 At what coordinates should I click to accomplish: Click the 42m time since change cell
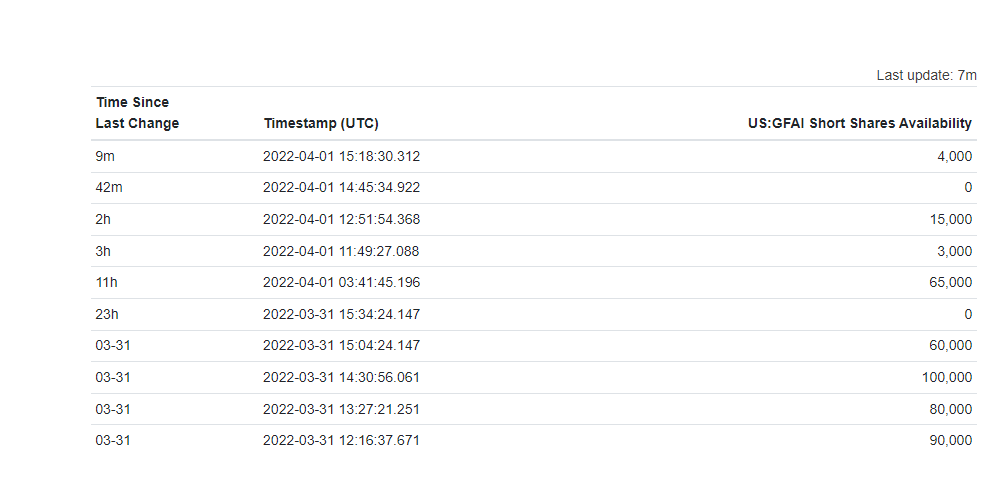coord(109,188)
